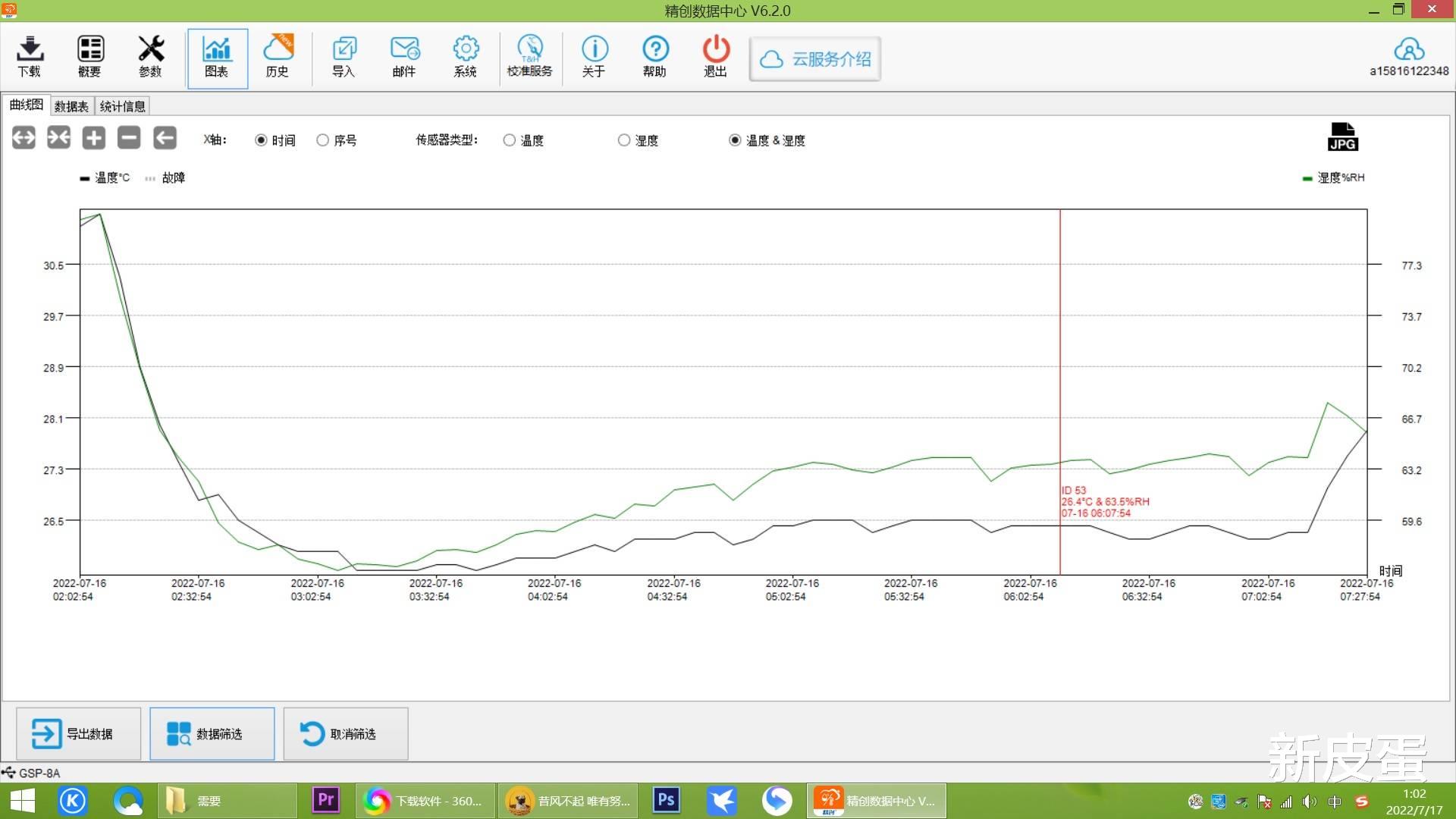Select 序号 X-axis radio button
Screen dimensions: 1456x819
(x=323, y=140)
